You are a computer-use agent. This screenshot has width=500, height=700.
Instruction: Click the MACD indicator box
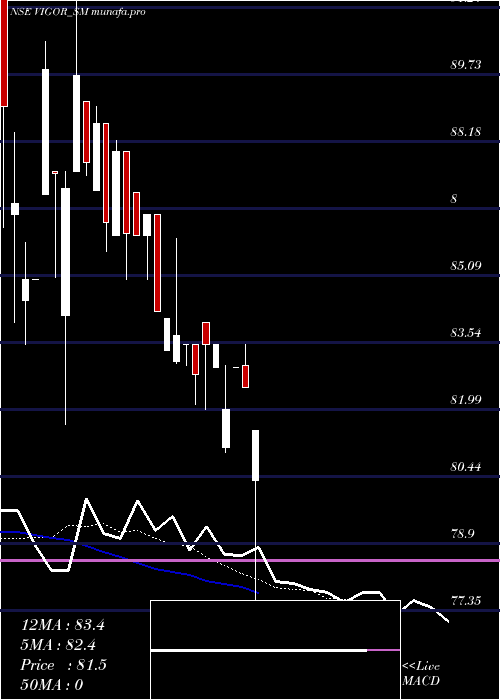tap(275, 650)
